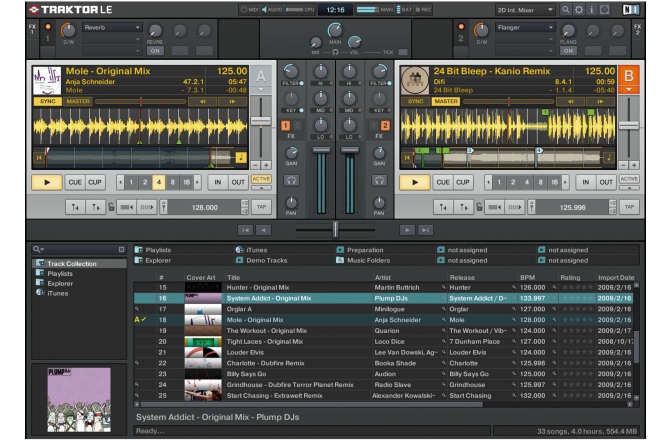Toggle SYNC on deck A
Screen dimensions: 672x440
(x=48, y=102)
